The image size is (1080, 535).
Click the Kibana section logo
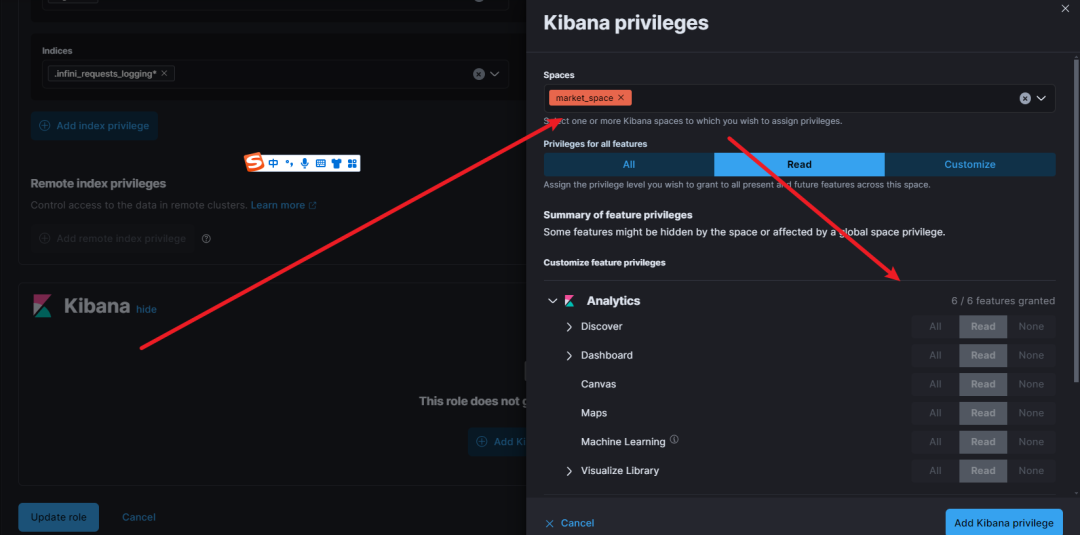pyautogui.click(x=42, y=306)
